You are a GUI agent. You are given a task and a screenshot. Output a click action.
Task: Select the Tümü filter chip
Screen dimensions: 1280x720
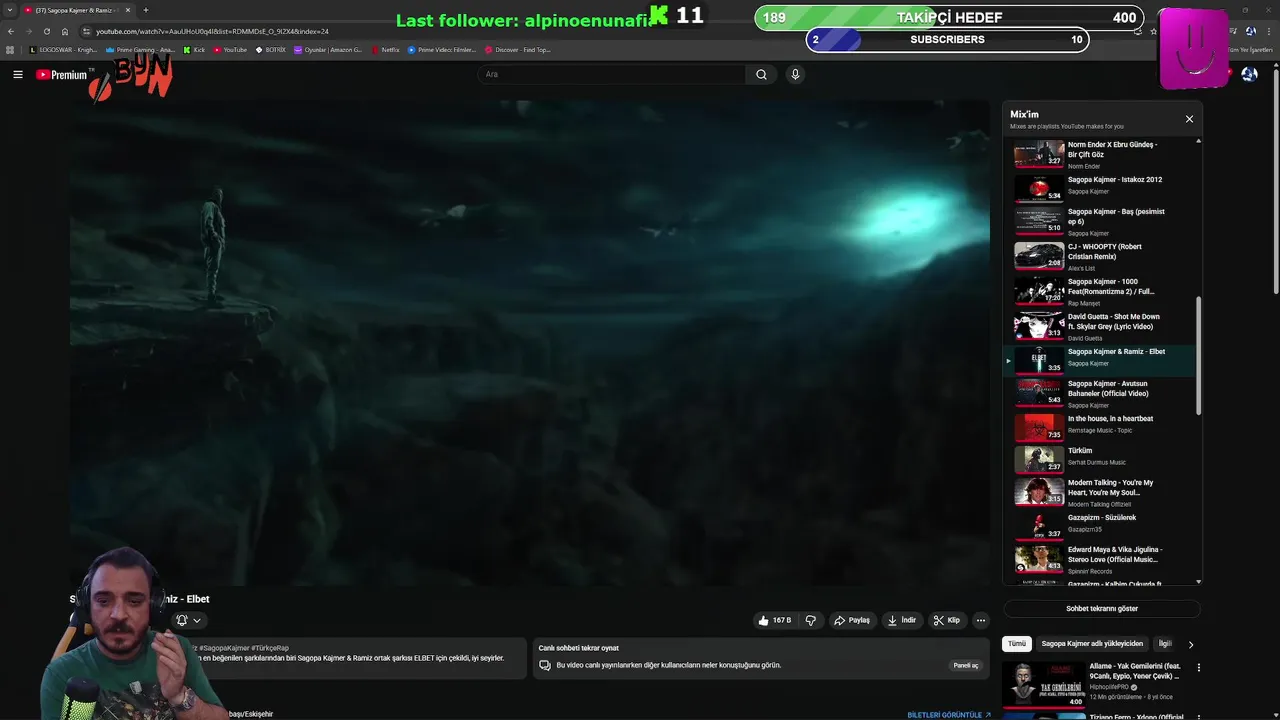[1017, 644]
